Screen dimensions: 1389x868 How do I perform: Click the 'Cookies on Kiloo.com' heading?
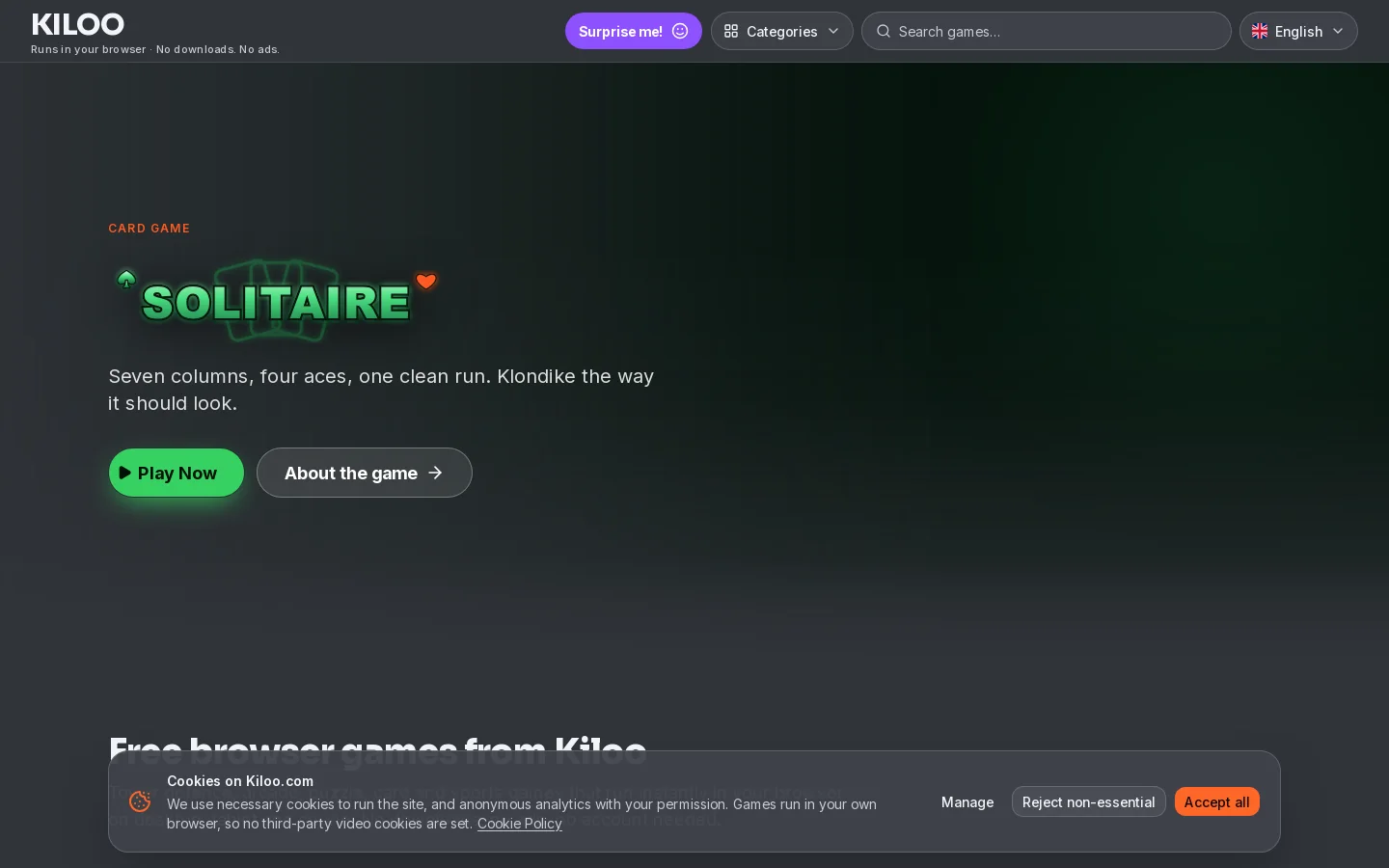tap(240, 781)
